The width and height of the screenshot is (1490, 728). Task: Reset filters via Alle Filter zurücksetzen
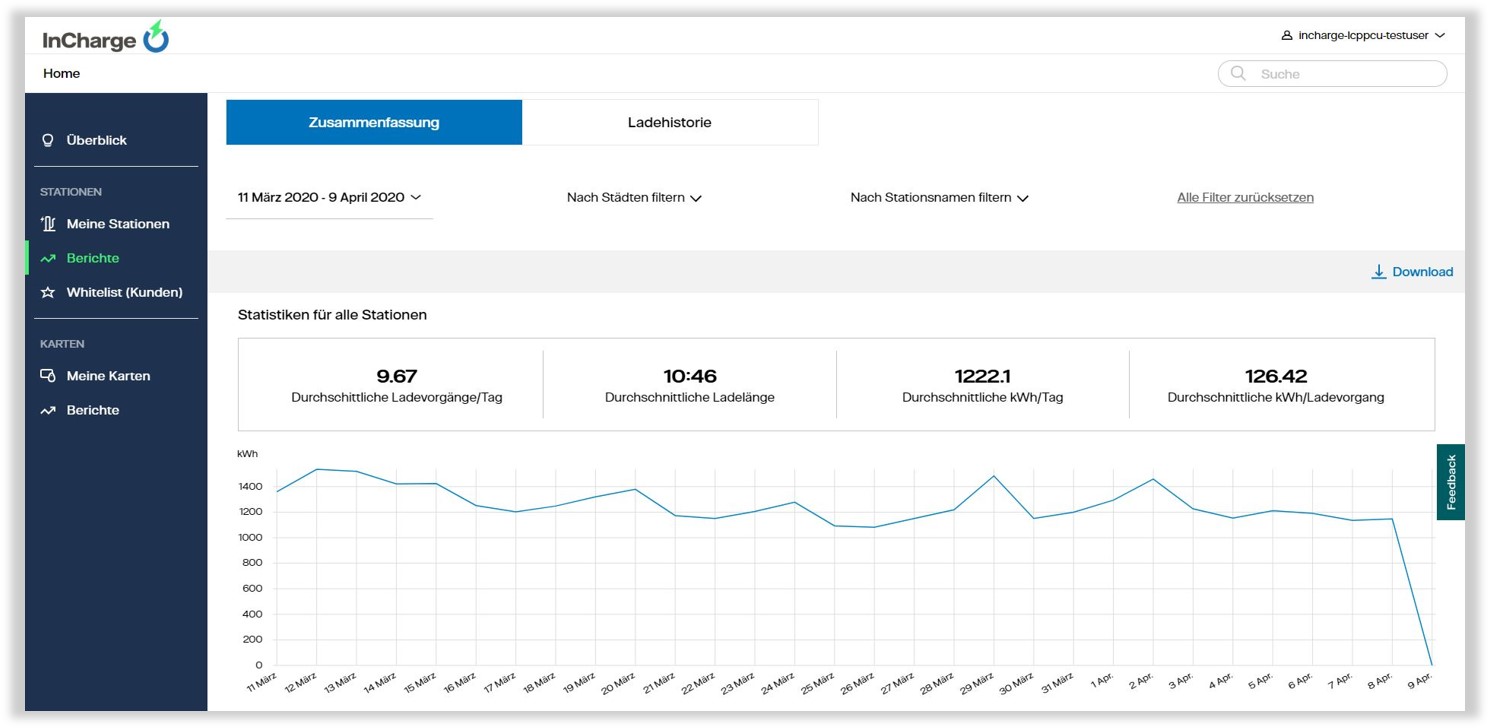pyautogui.click(x=1245, y=198)
